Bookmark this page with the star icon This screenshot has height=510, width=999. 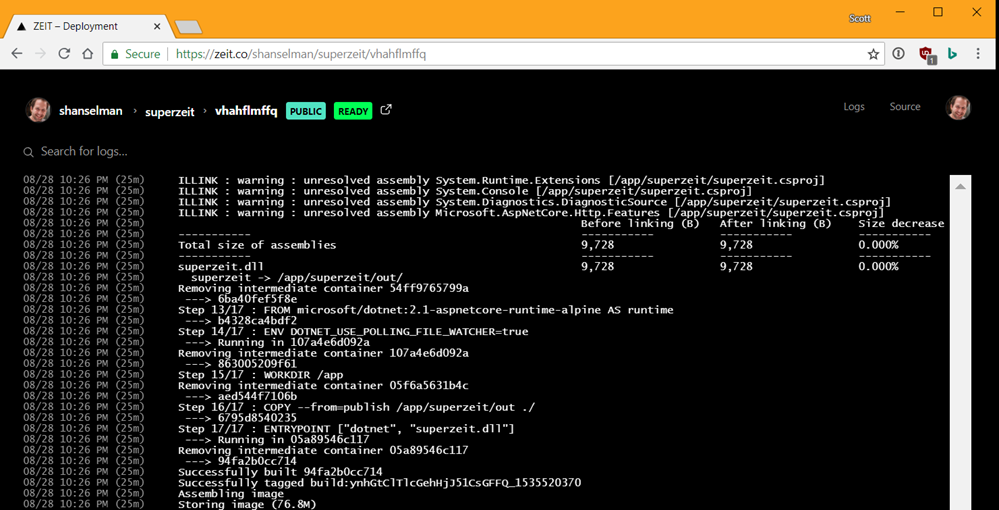coord(873,54)
